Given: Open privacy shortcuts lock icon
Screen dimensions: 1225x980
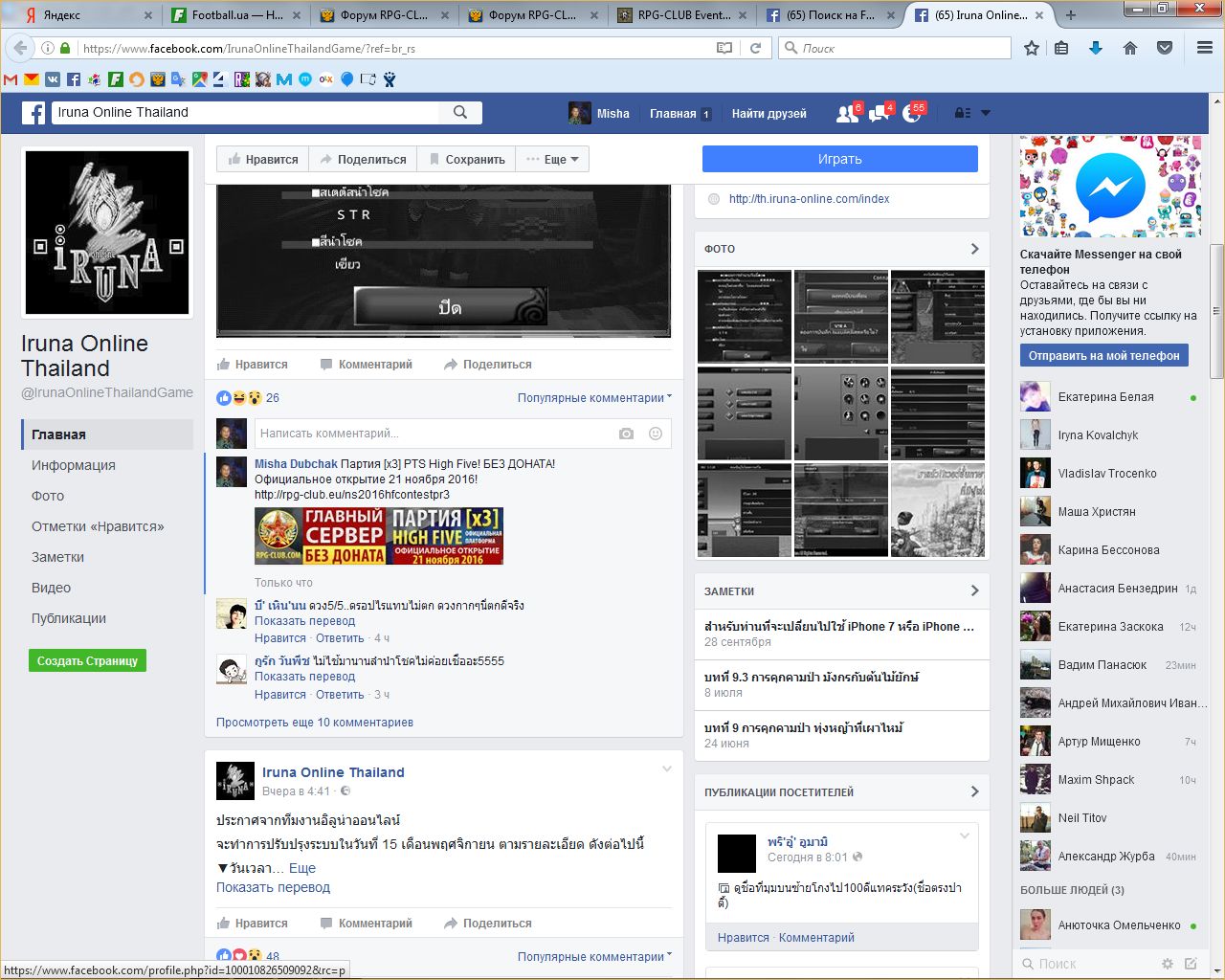Looking at the screenshot, I should point(963,113).
